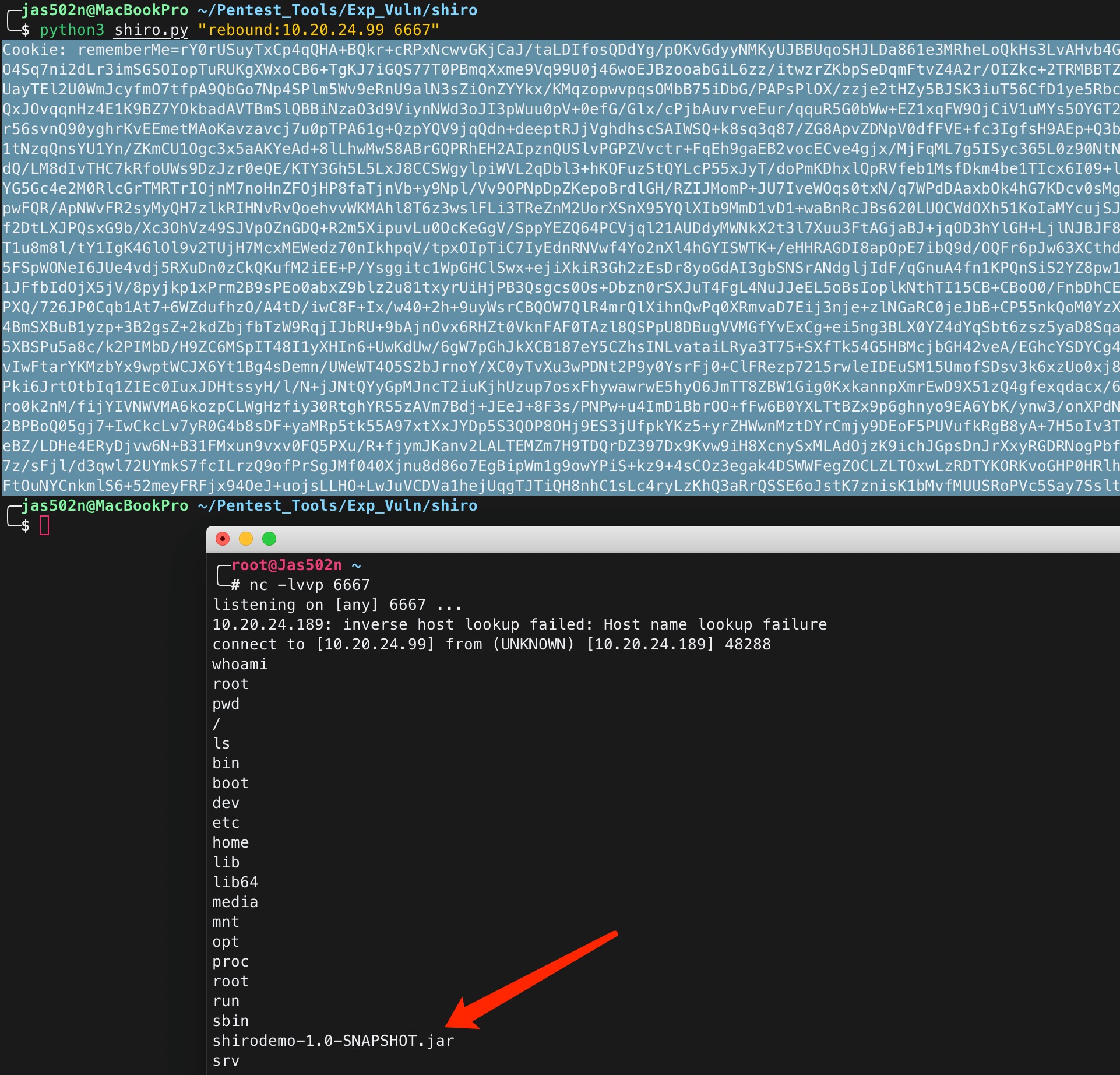
Task: Click the pink cursor block at the prompt
Action: [44, 525]
